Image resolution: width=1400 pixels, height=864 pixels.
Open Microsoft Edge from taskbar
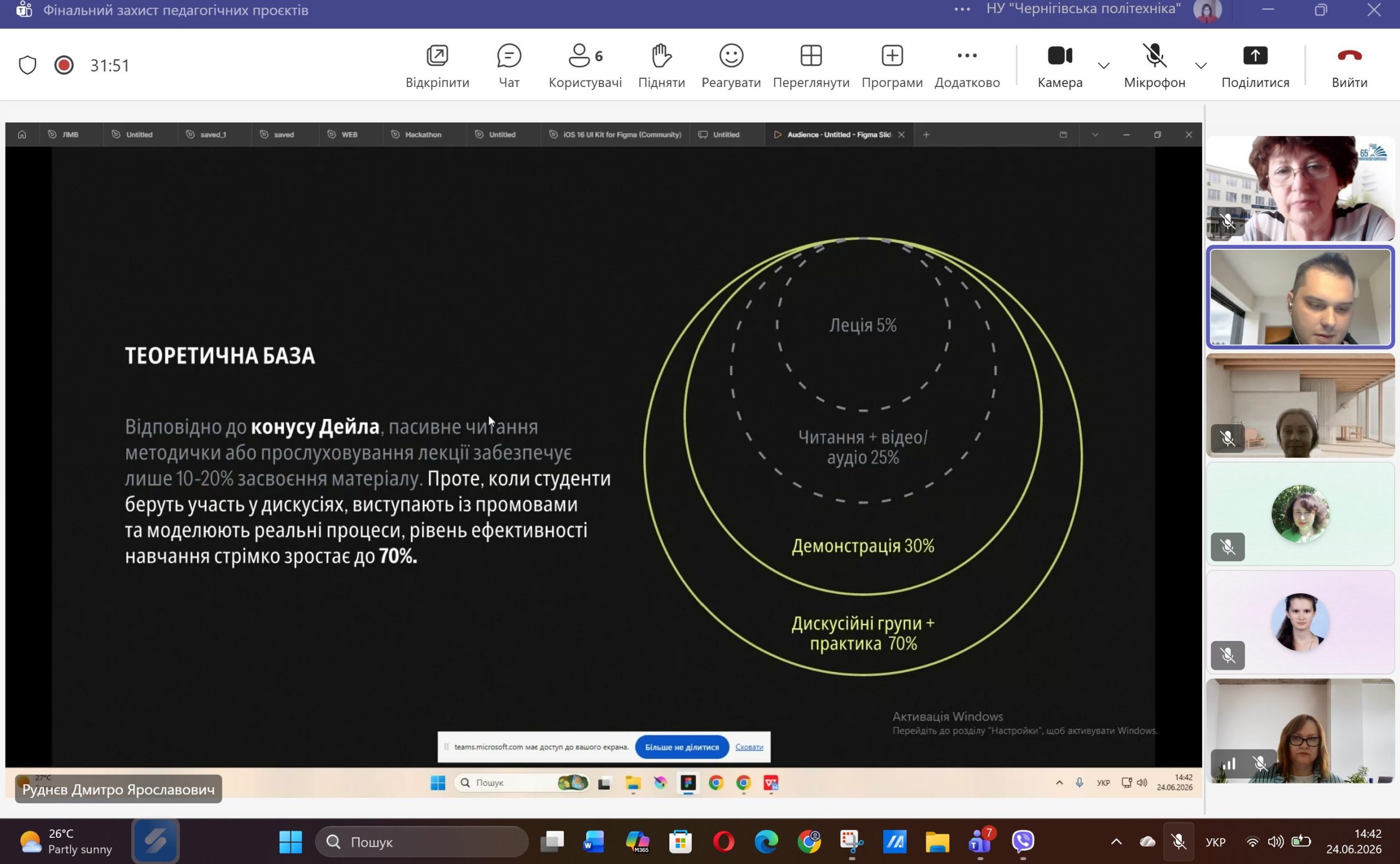pos(766,841)
